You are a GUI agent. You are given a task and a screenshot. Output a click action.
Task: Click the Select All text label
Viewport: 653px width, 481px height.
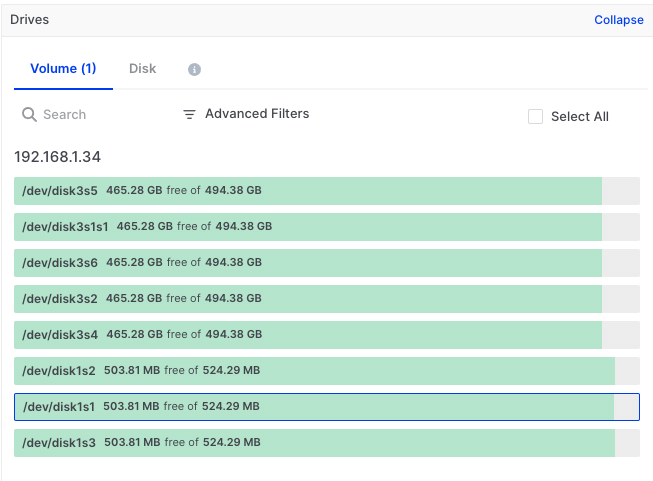(x=579, y=117)
